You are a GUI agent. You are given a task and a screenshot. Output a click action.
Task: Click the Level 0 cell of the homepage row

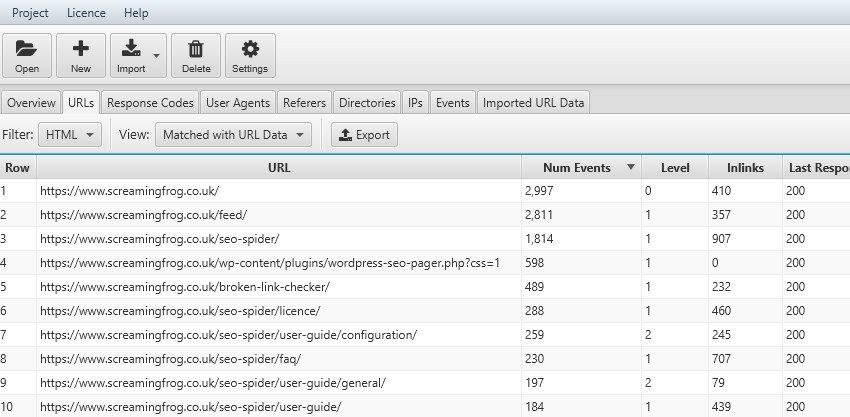(x=675, y=191)
